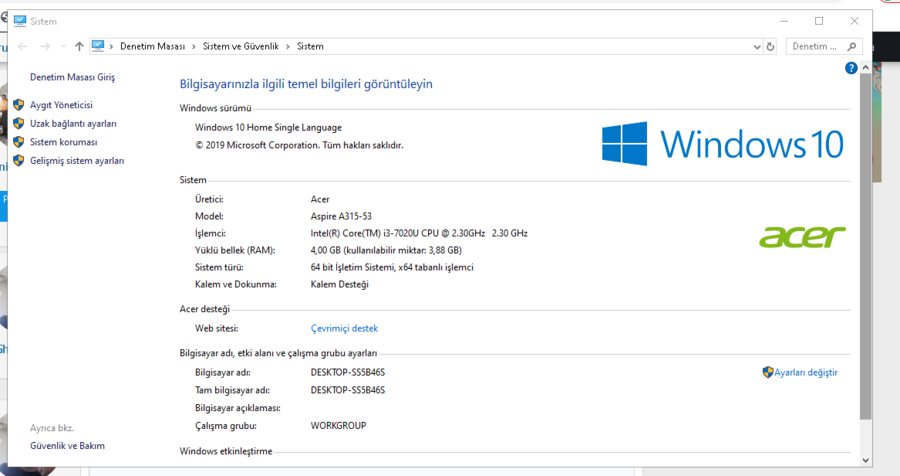The image size is (900, 476).
Task: Click the shield icon beside Ayarları değiştir
Action: (767, 372)
